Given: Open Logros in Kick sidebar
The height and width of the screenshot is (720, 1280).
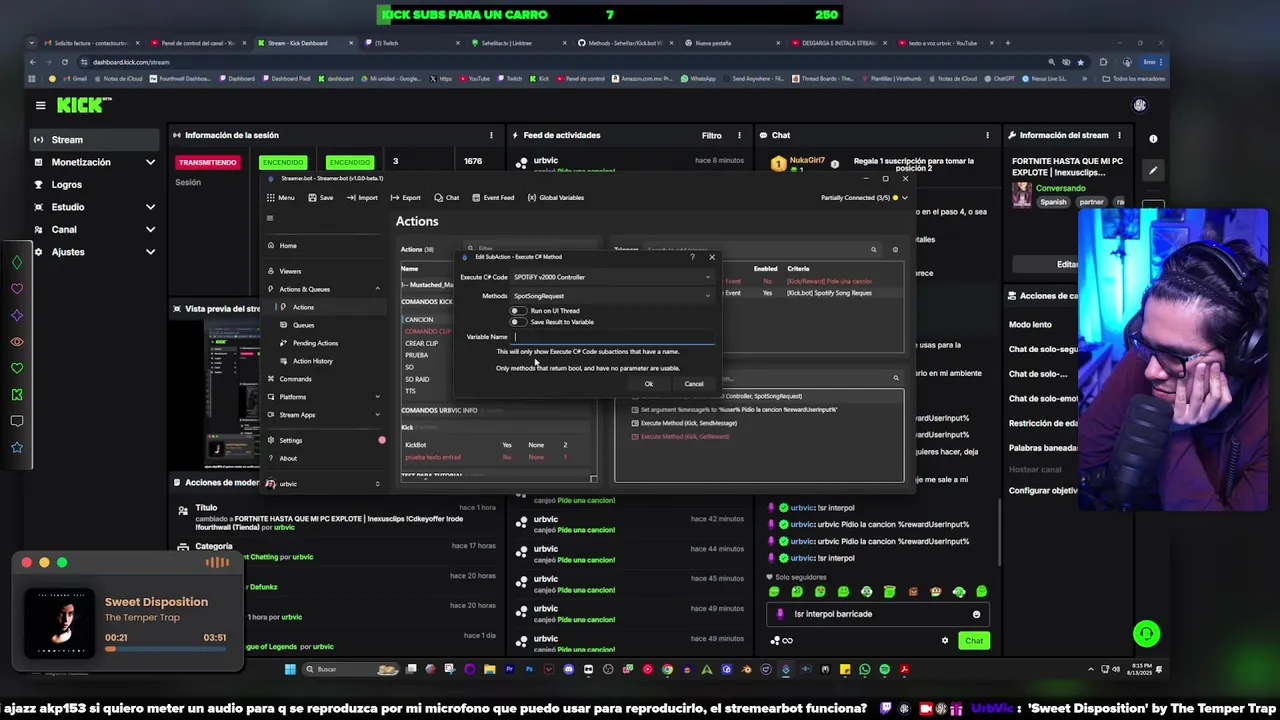Looking at the screenshot, I should [66, 185].
